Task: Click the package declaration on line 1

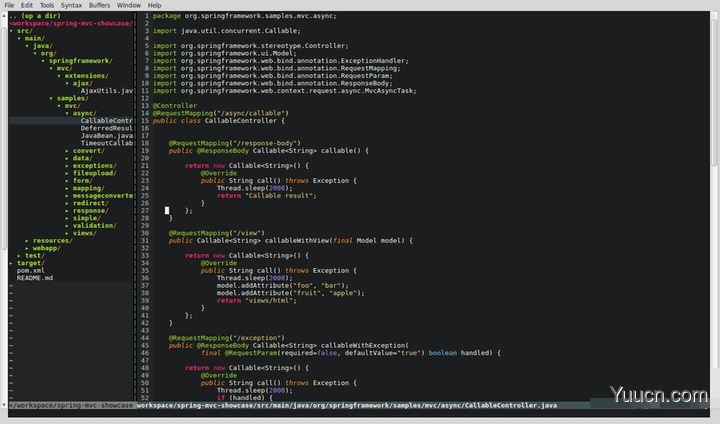Action: pos(245,16)
